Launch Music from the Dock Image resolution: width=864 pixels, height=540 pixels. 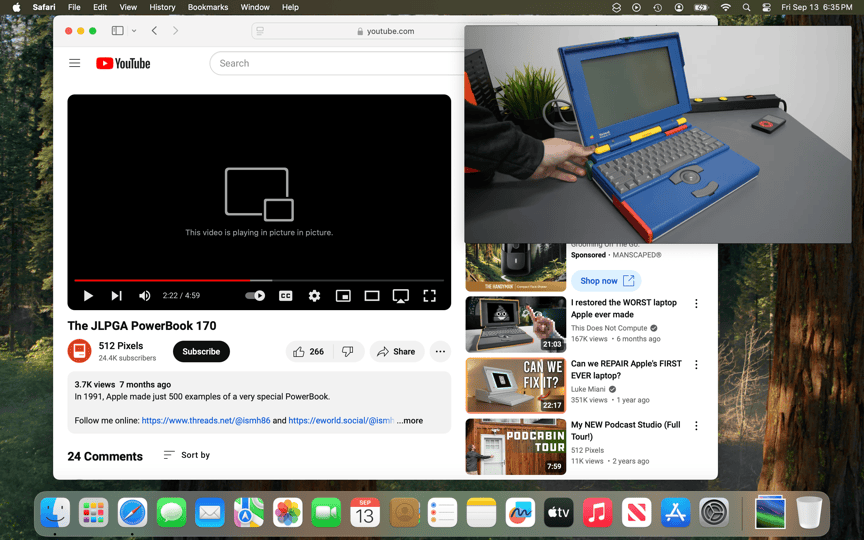598,512
